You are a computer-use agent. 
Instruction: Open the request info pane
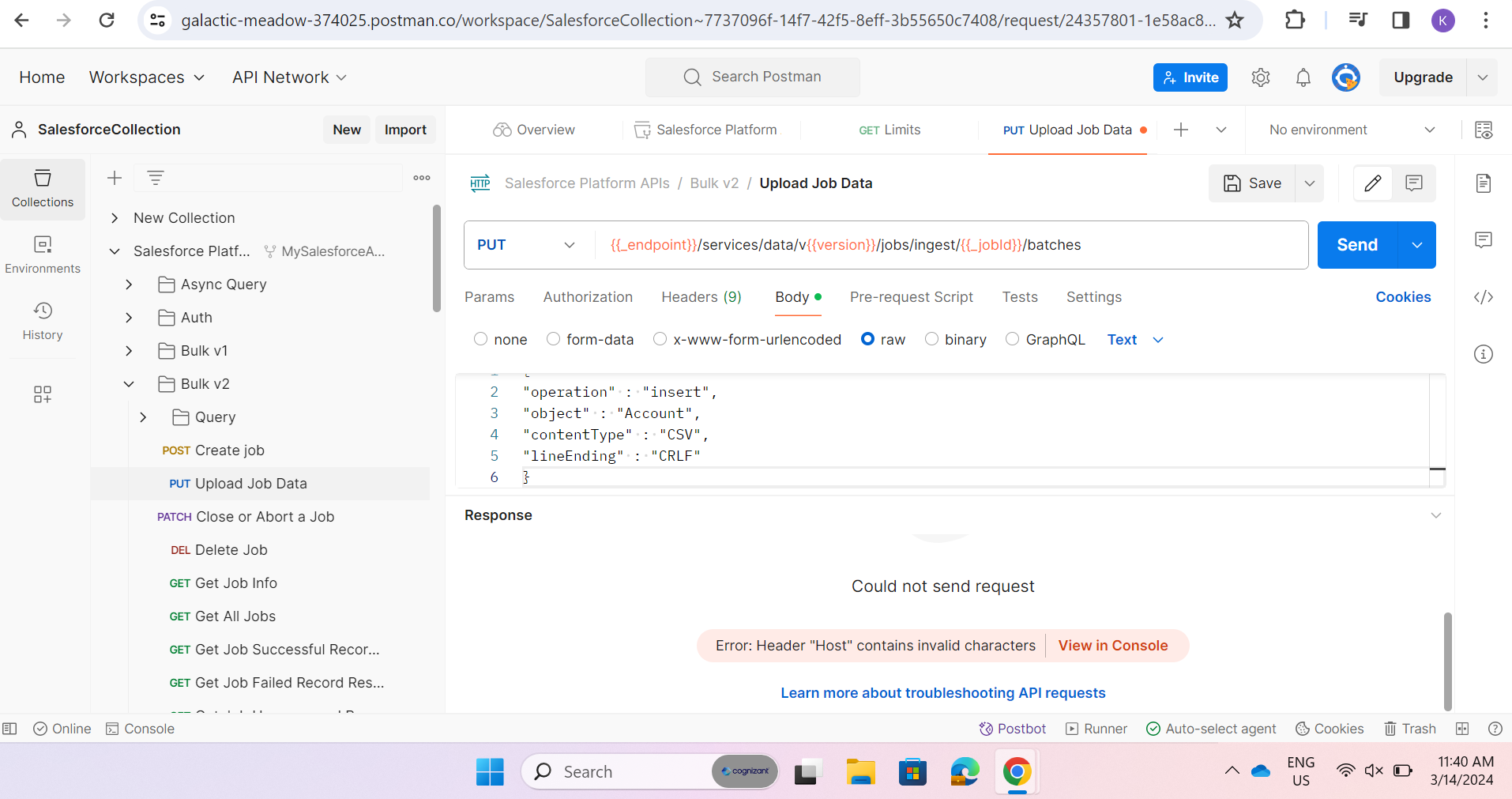(x=1484, y=354)
